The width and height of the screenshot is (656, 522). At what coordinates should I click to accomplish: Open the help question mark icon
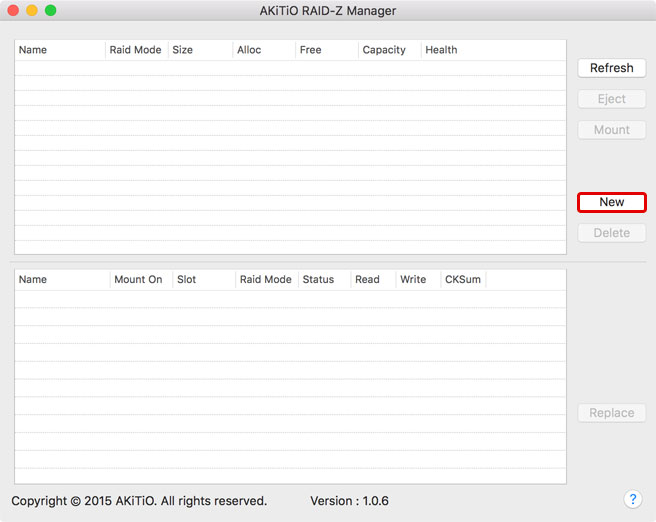pos(632,499)
